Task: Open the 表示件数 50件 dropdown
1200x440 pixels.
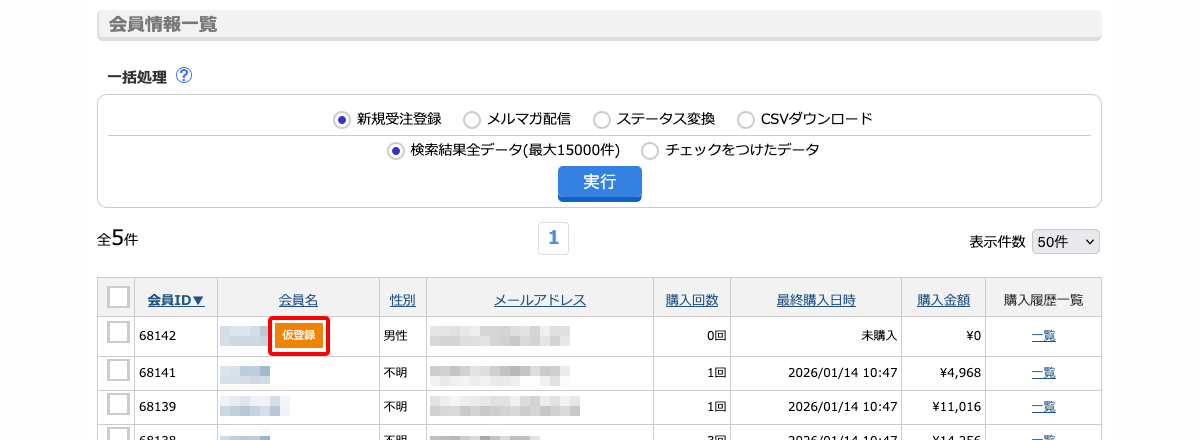Action: click(x=1066, y=241)
